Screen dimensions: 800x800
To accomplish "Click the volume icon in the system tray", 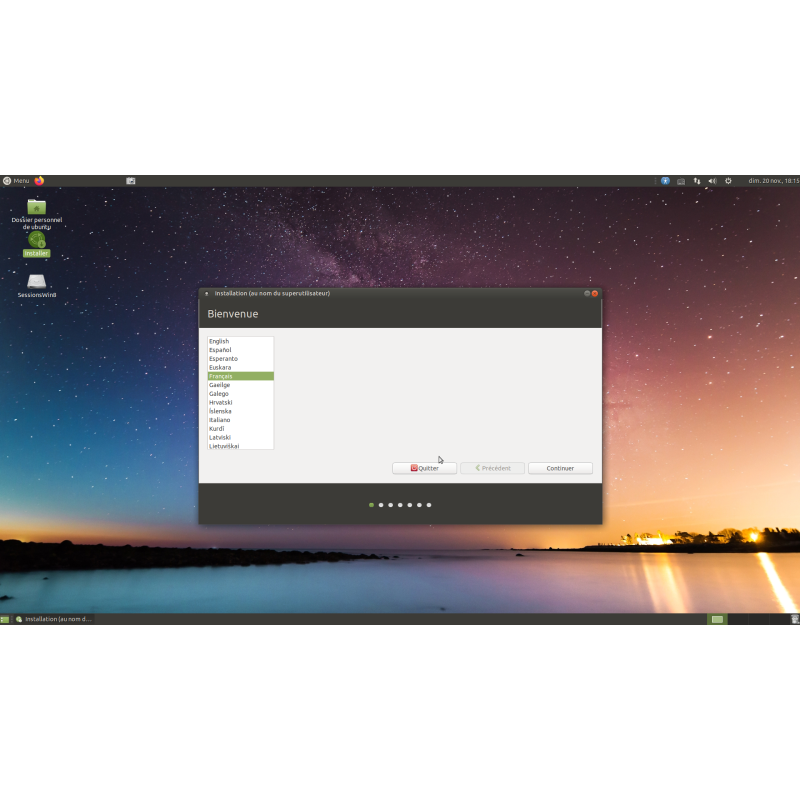I will pyautogui.click(x=712, y=181).
